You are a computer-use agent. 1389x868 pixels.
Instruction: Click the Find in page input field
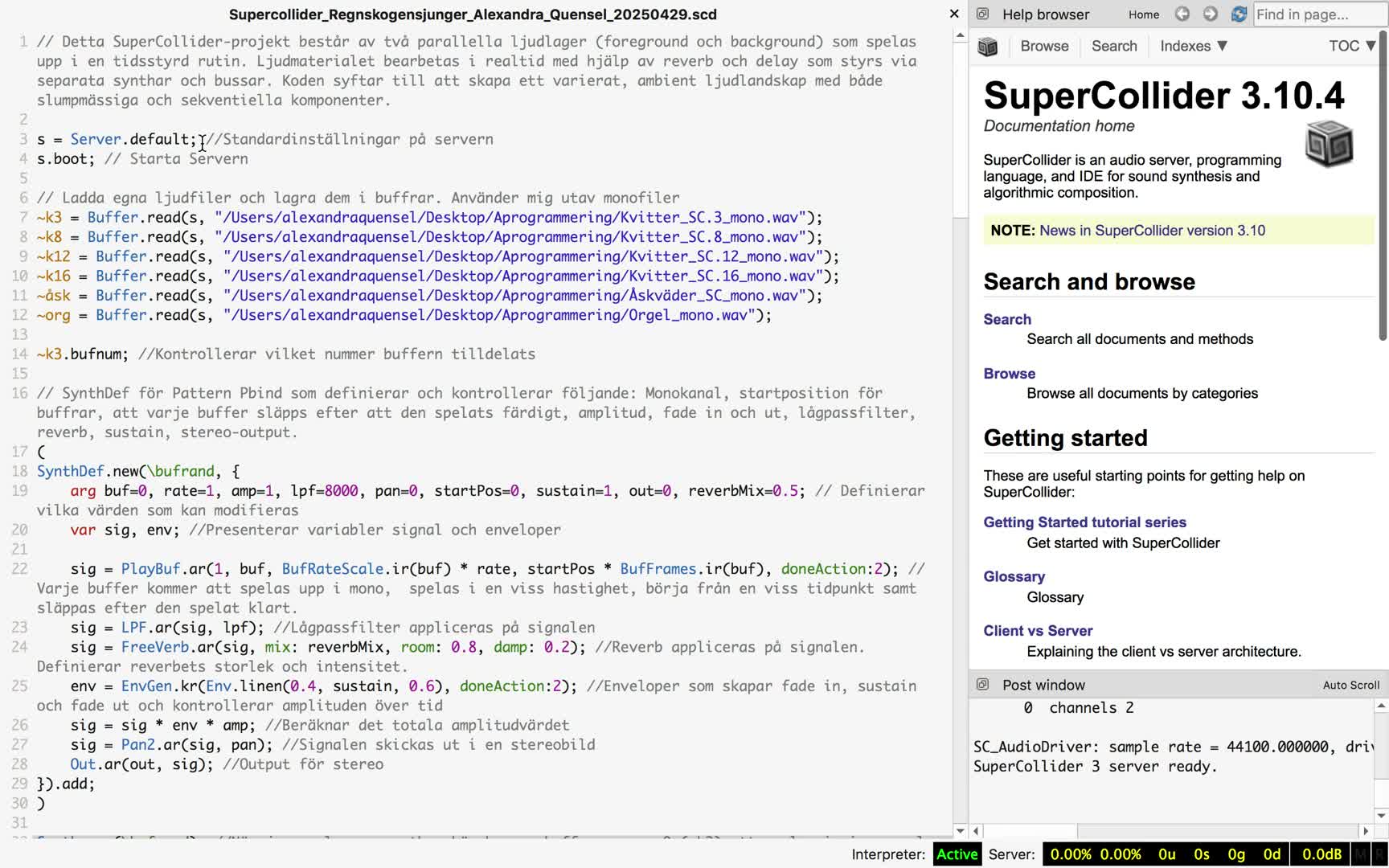click(1318, 14)
